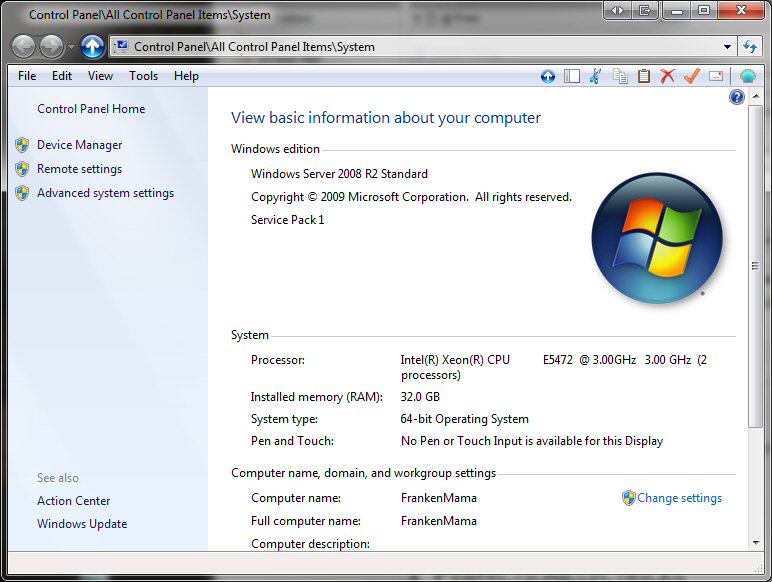772x582 pixels.
Task: Click the computer icon in the address bar
Action: [x=121, y=46]
